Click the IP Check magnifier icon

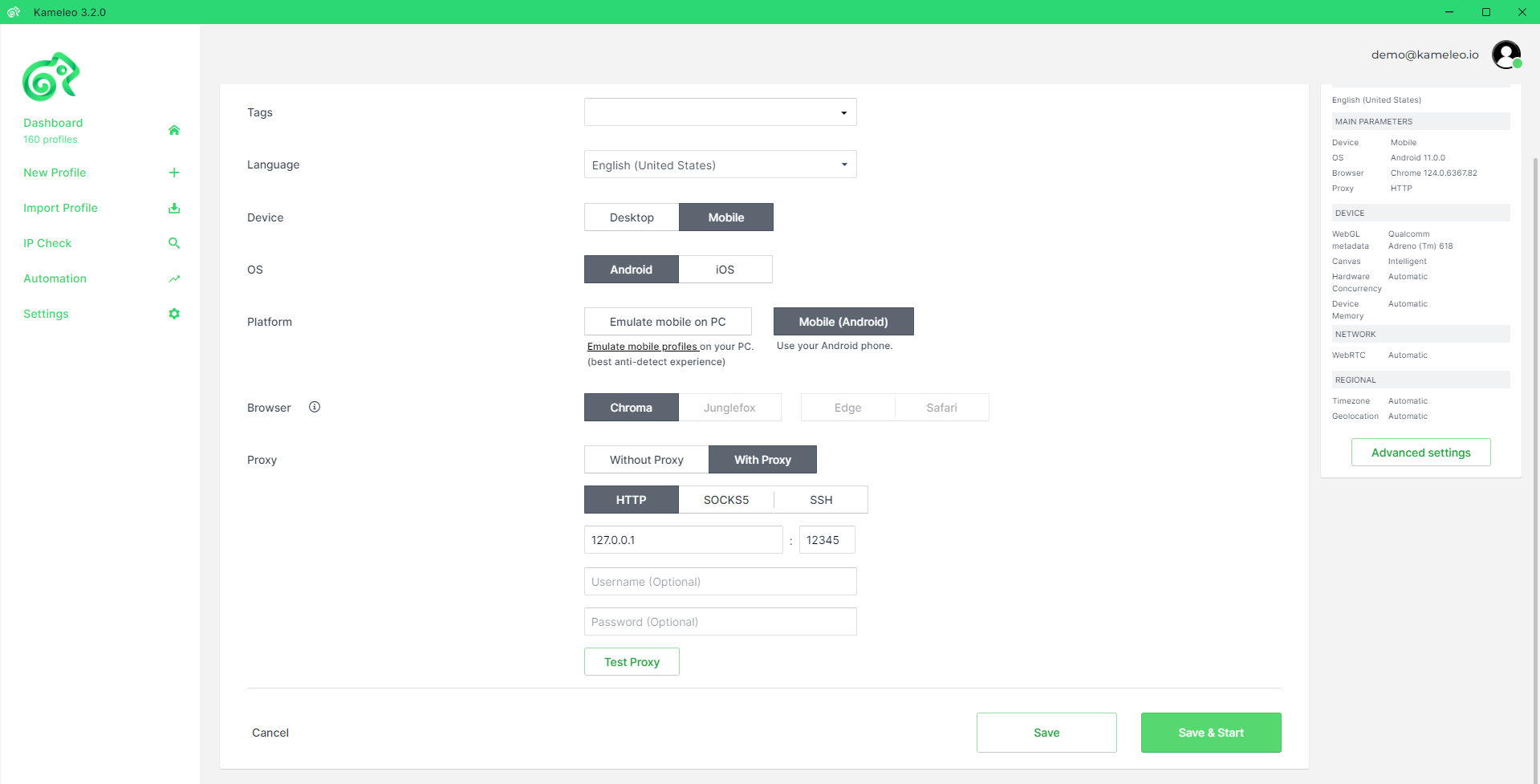174,243
